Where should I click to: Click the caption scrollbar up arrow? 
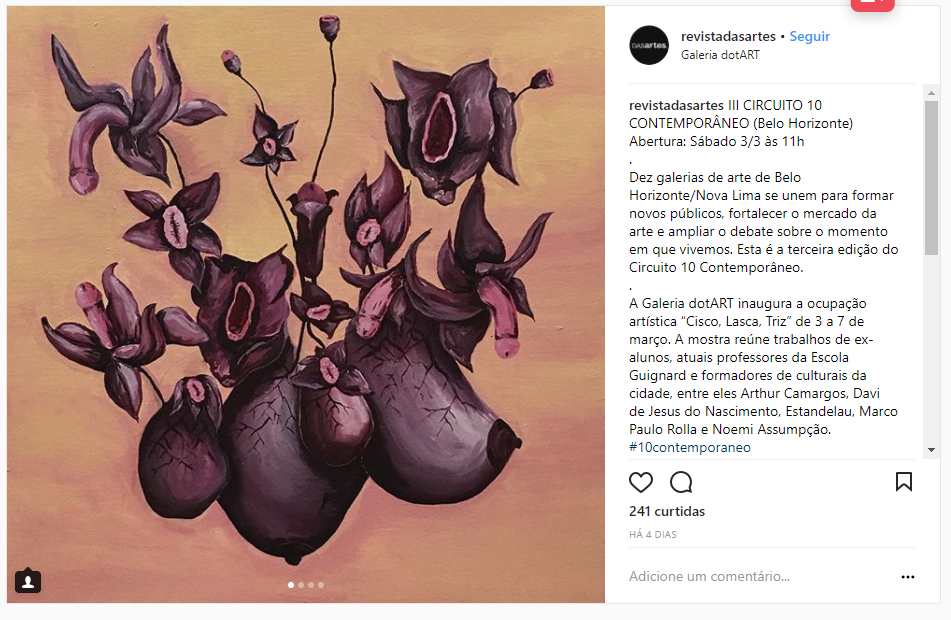[x=931, y=93]
